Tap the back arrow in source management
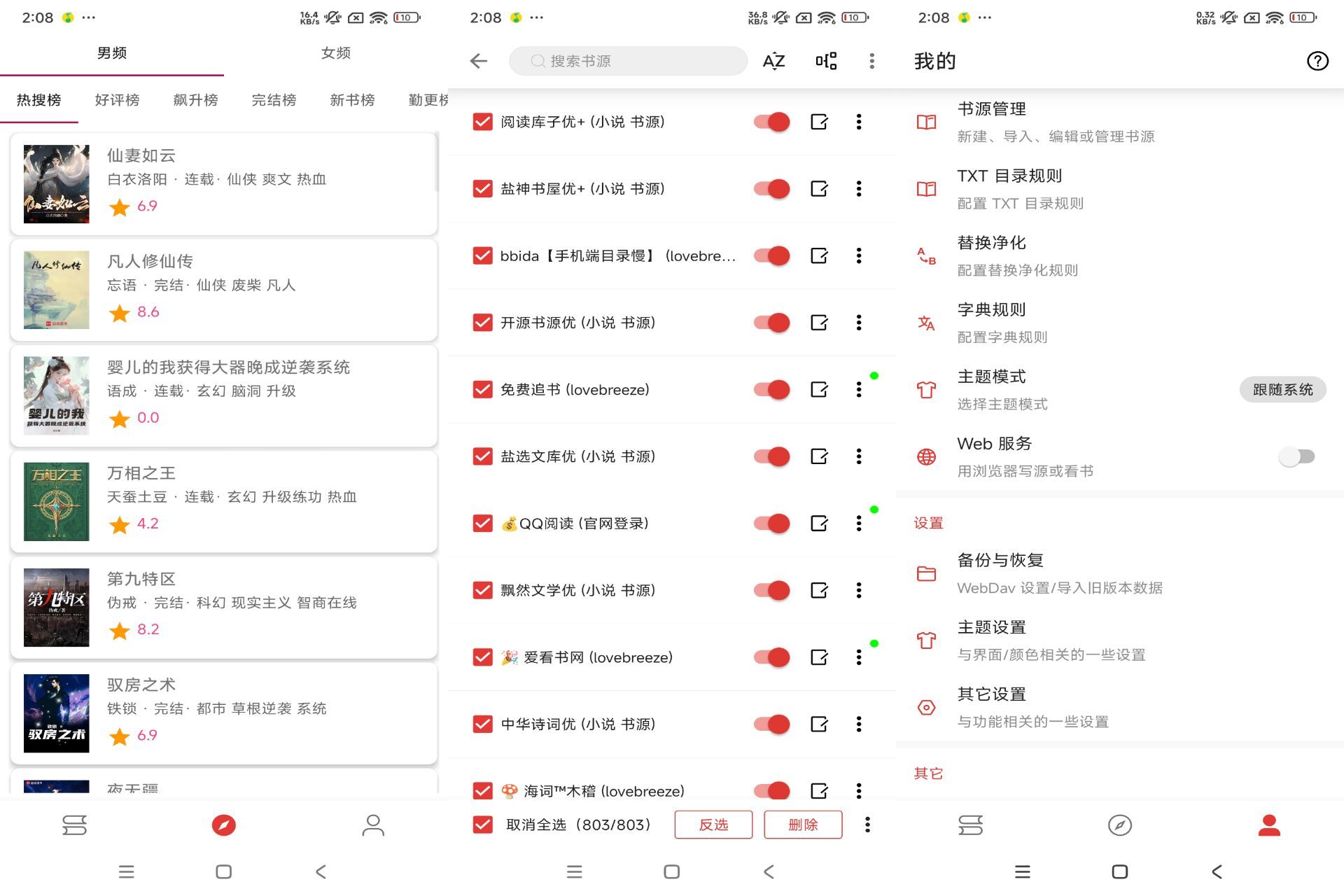Screen dimensions: 1344x896 coord(478,61)
